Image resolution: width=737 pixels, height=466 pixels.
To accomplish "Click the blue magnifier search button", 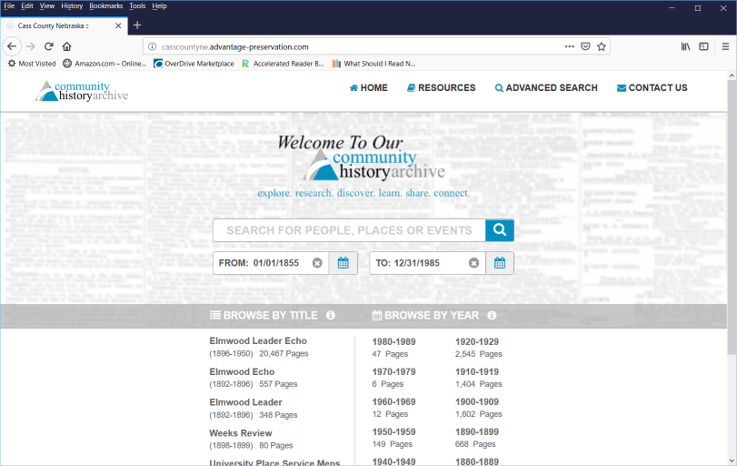I will coord(499,230).
